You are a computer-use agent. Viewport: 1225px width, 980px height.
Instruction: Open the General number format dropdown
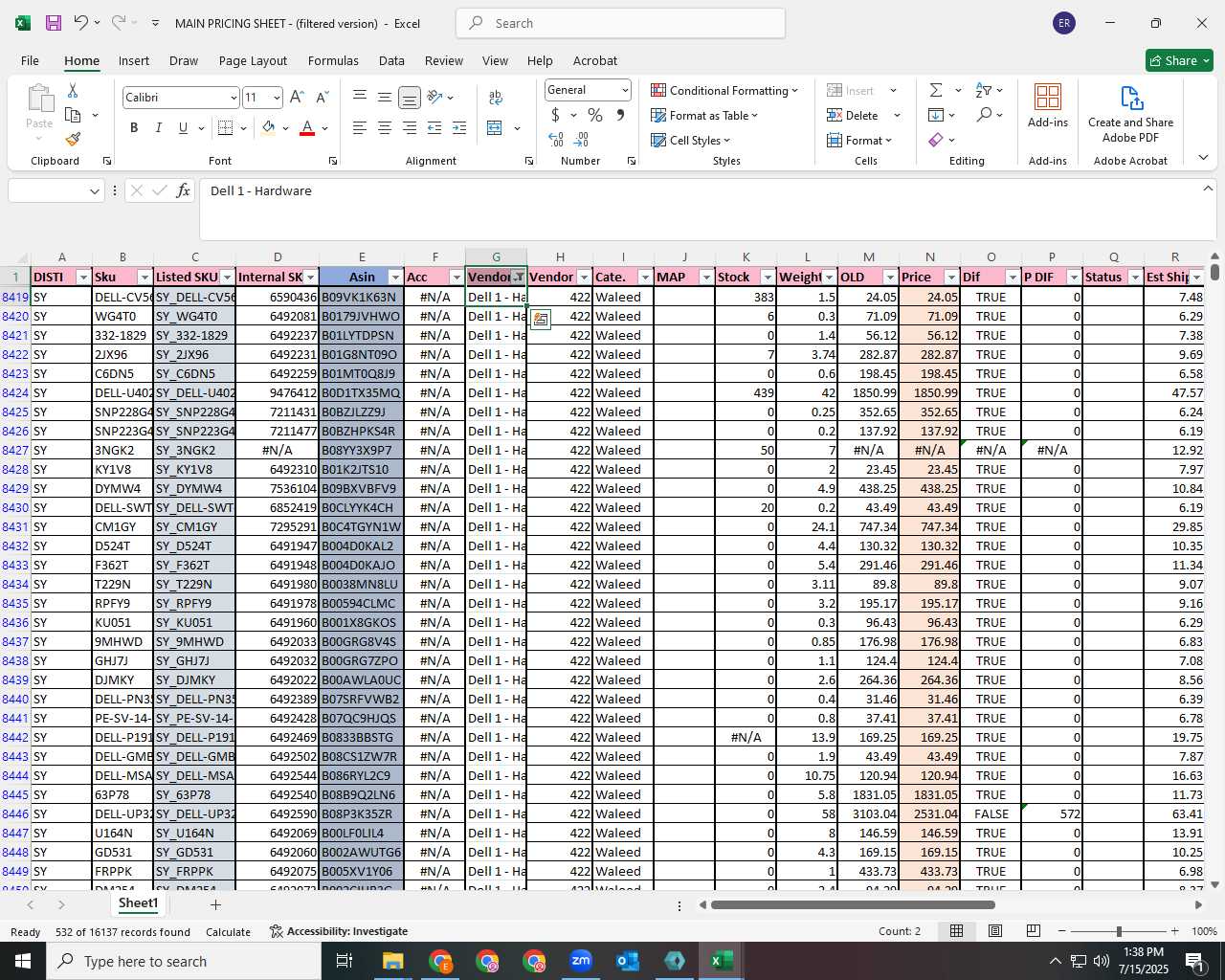click(625, 90)
